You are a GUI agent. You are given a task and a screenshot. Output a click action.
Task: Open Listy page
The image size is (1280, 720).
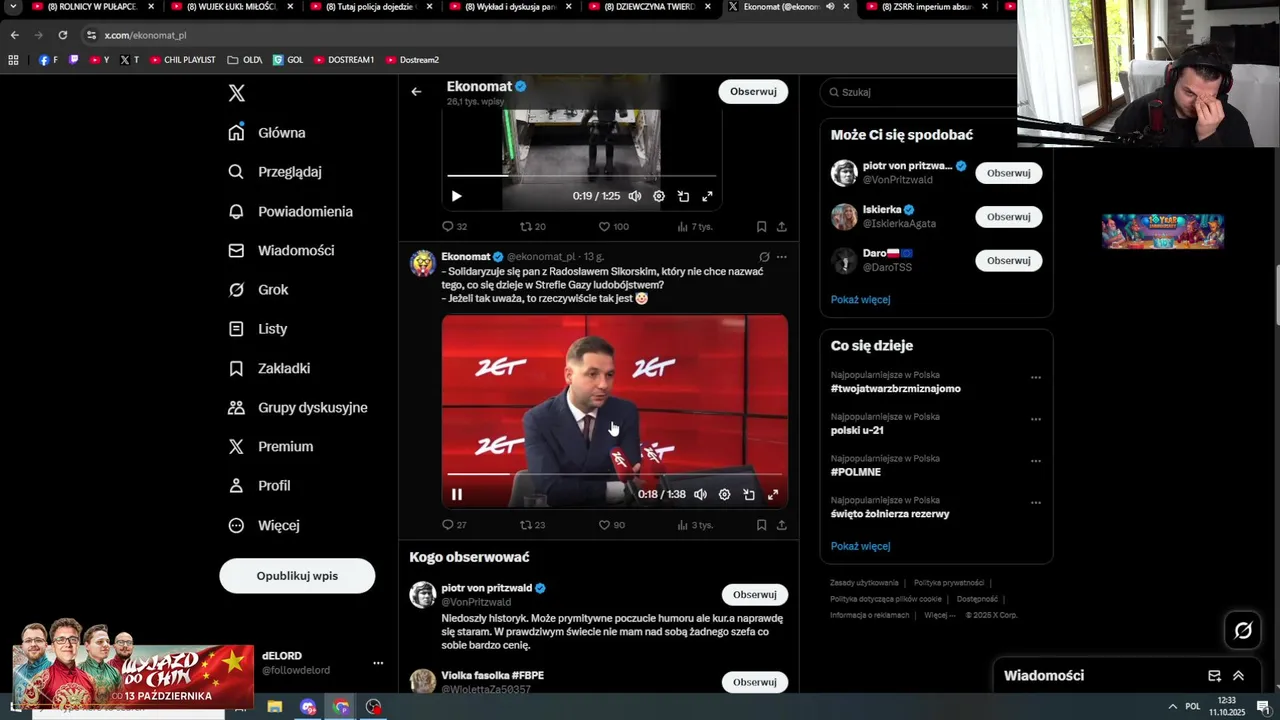[257, 329]
